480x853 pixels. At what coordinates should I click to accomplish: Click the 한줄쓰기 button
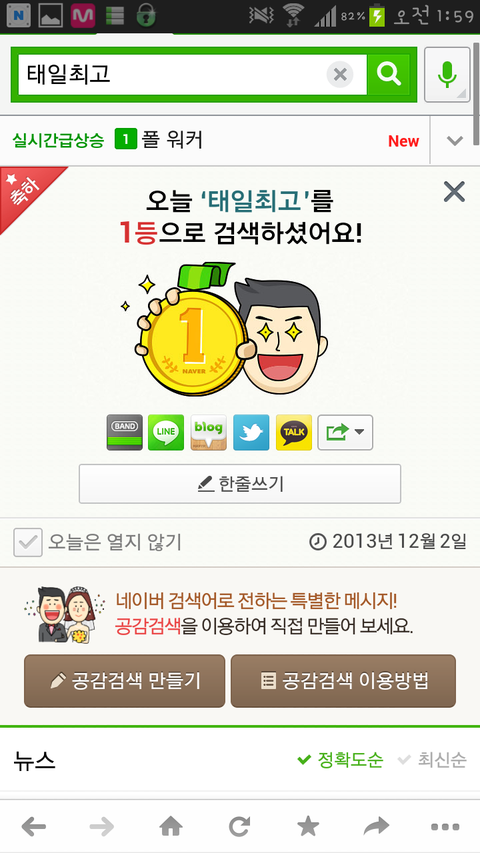pyautogui.click(x=240, y=484)
